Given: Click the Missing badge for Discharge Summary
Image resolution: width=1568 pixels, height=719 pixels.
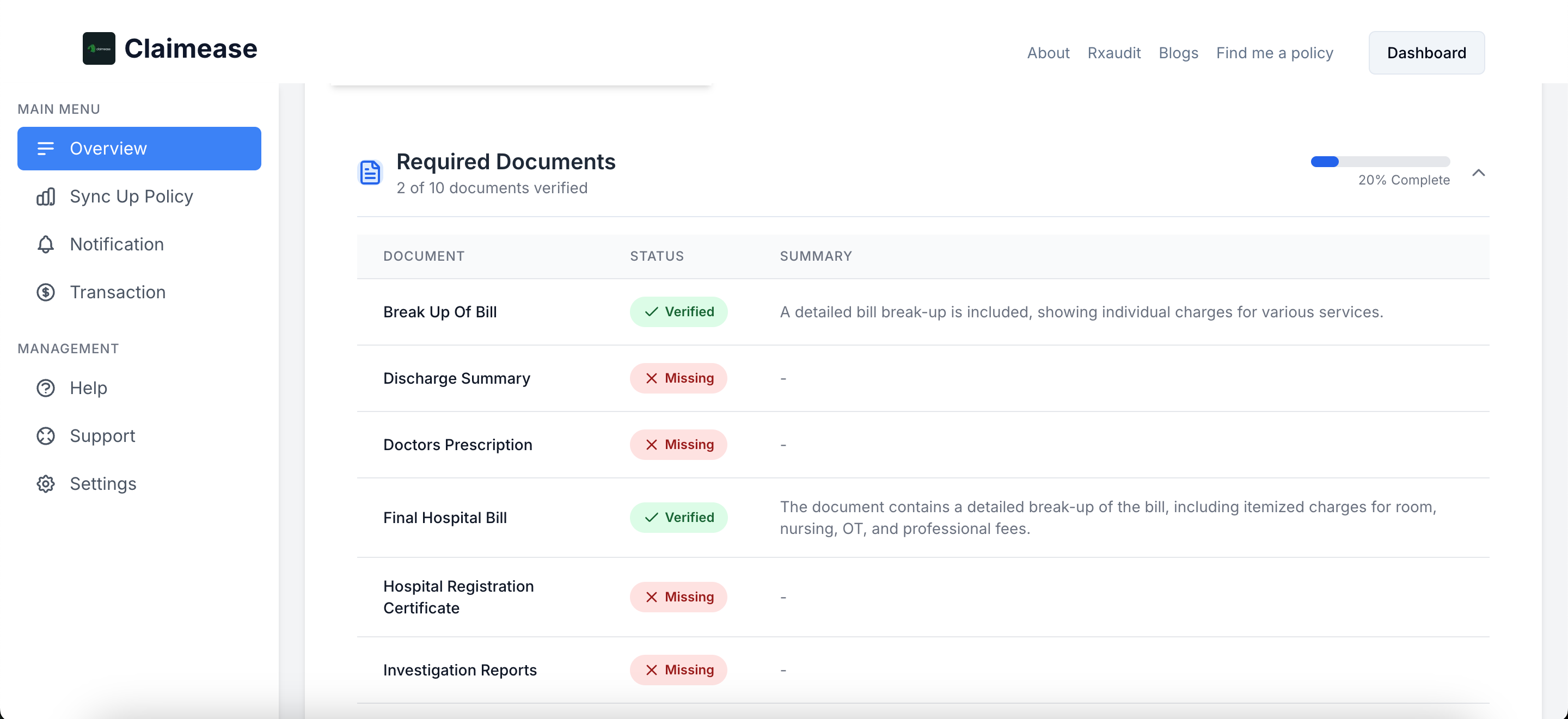Looking at the screenshot, I should pyautogui.click(x=678, y=378).
